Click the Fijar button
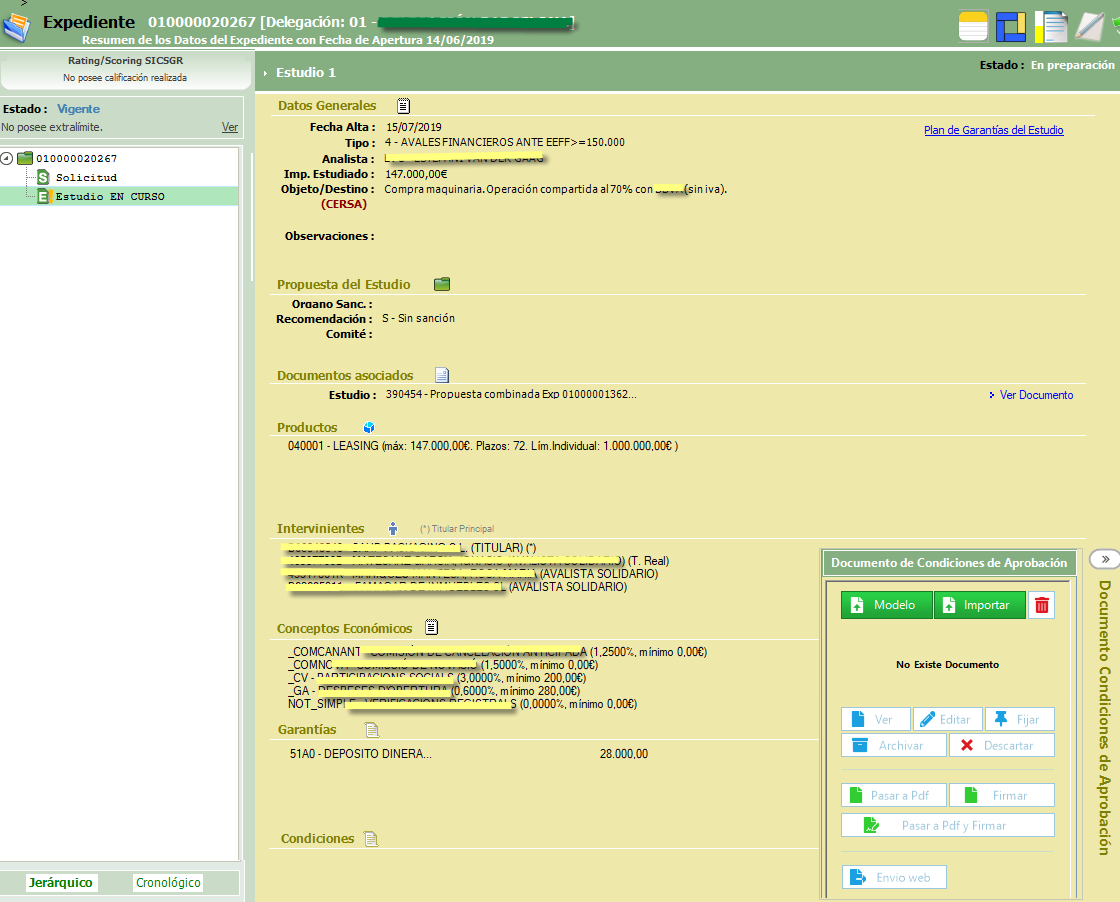 point(1019,719)
